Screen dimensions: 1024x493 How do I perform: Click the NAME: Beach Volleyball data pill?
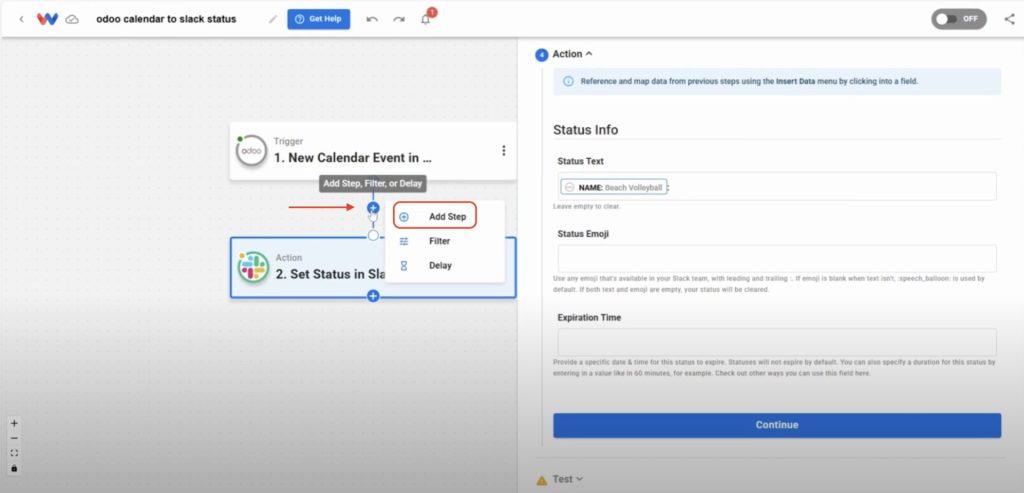click(x=614, y=187)
